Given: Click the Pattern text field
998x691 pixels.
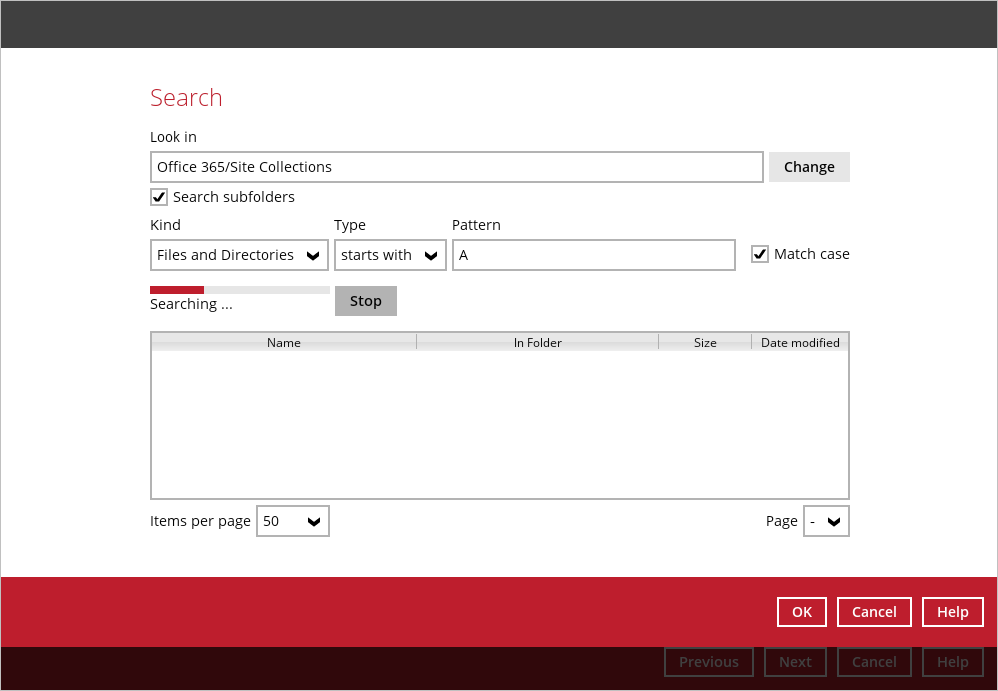Looking at the screenshot, I should pyautogui.click(x=593, y=255).
